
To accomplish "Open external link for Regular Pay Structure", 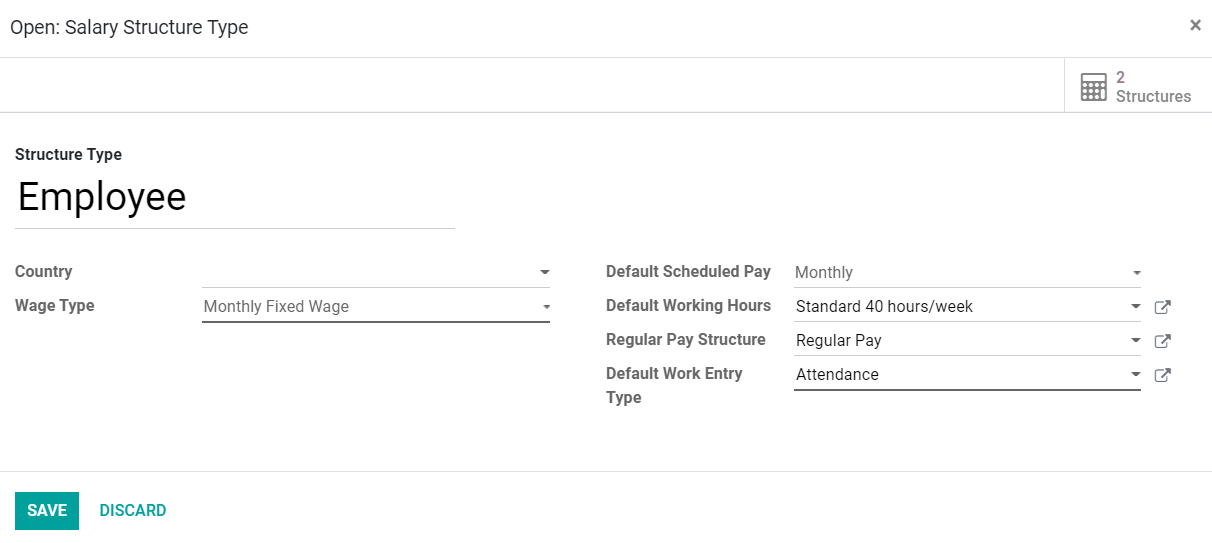I will [x=1162, y=341].
